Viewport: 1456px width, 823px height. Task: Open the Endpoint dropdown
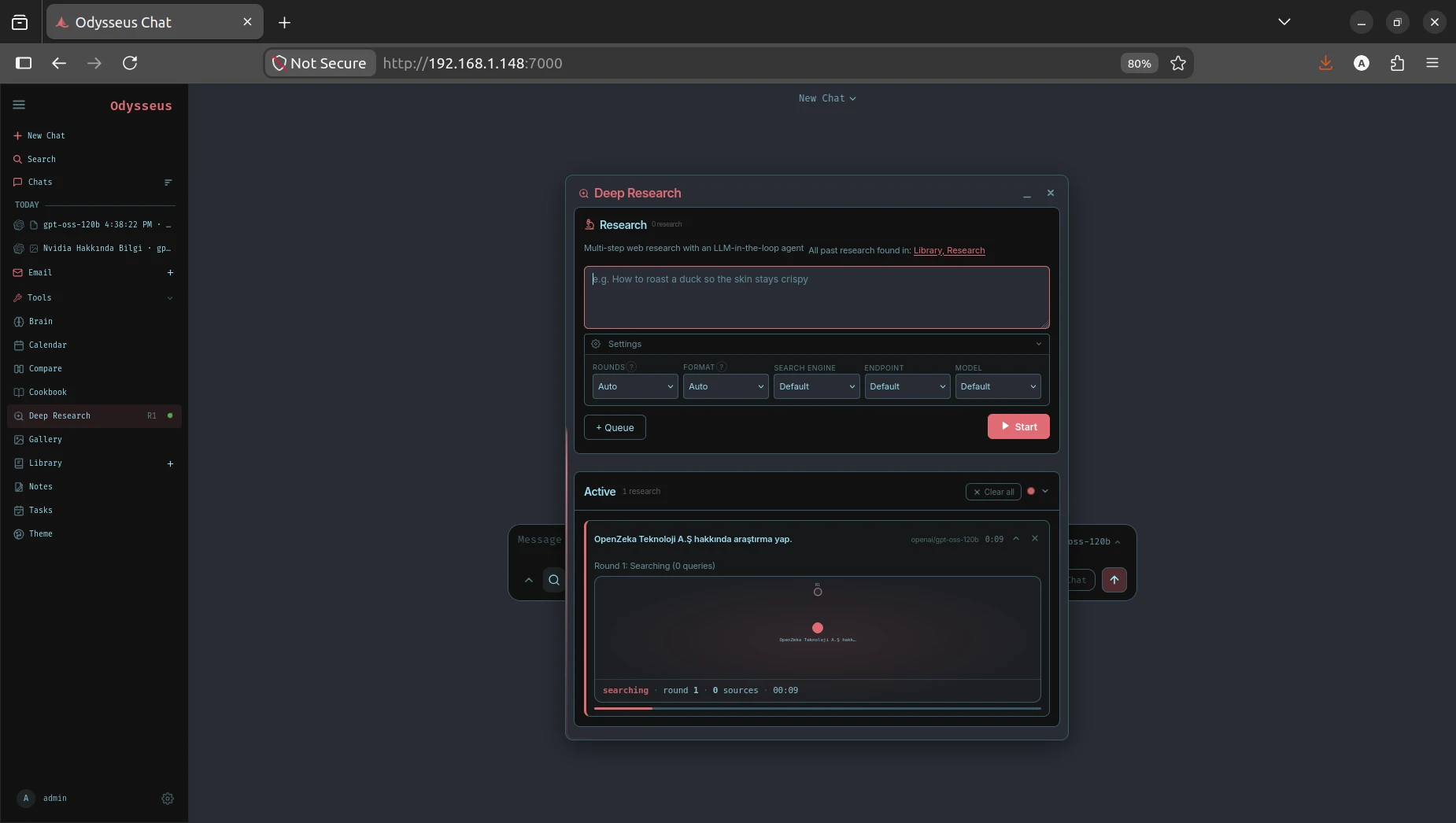907,386
